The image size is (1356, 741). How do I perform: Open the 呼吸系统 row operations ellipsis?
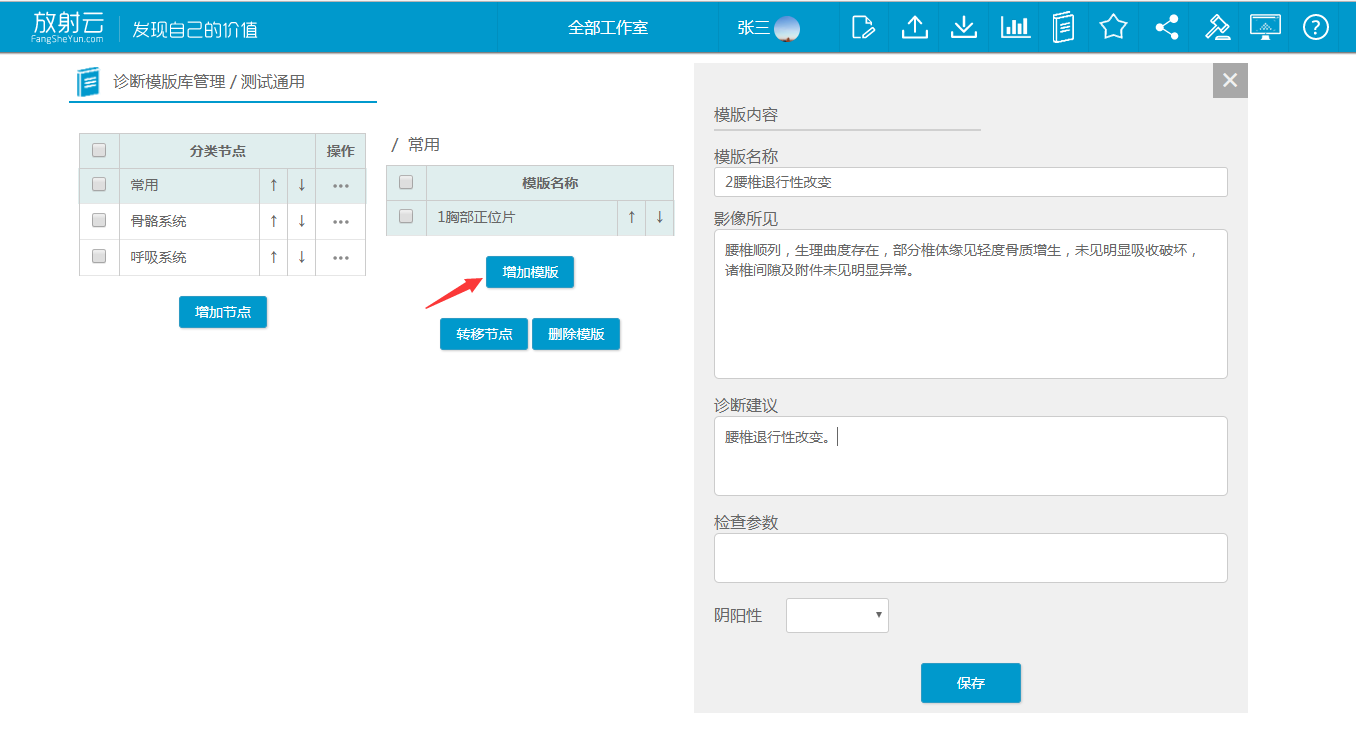[341, 258]
